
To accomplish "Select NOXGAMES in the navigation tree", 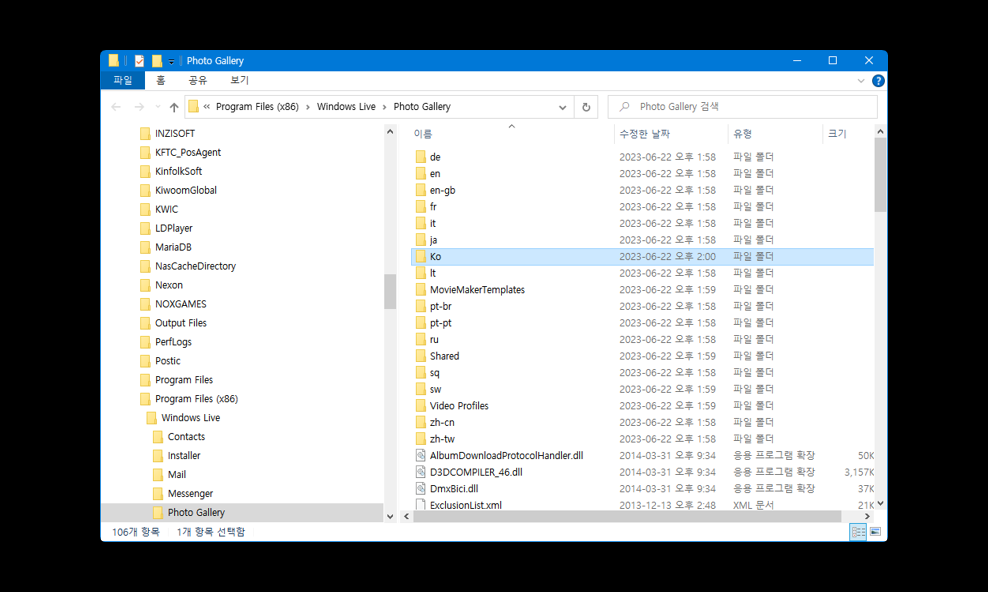I will point(181,304).
